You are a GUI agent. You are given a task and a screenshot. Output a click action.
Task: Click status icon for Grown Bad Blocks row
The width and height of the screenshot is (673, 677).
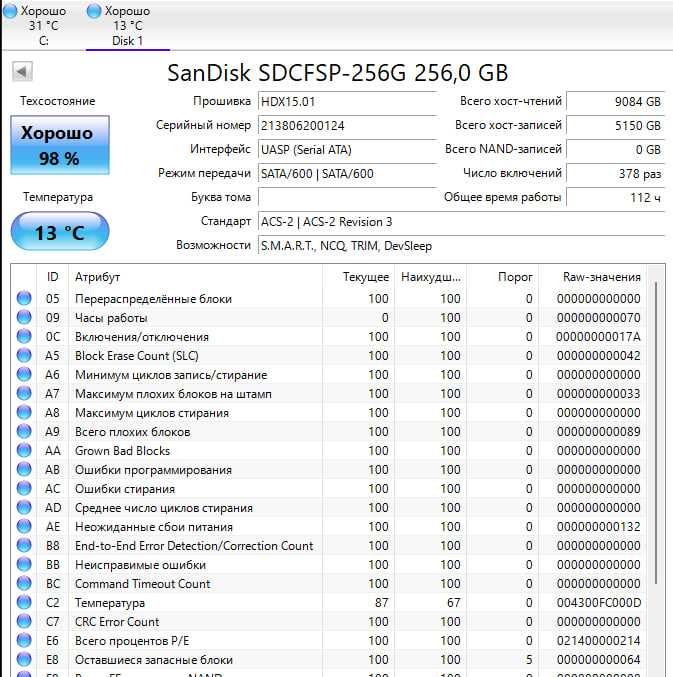click(24, 450)
